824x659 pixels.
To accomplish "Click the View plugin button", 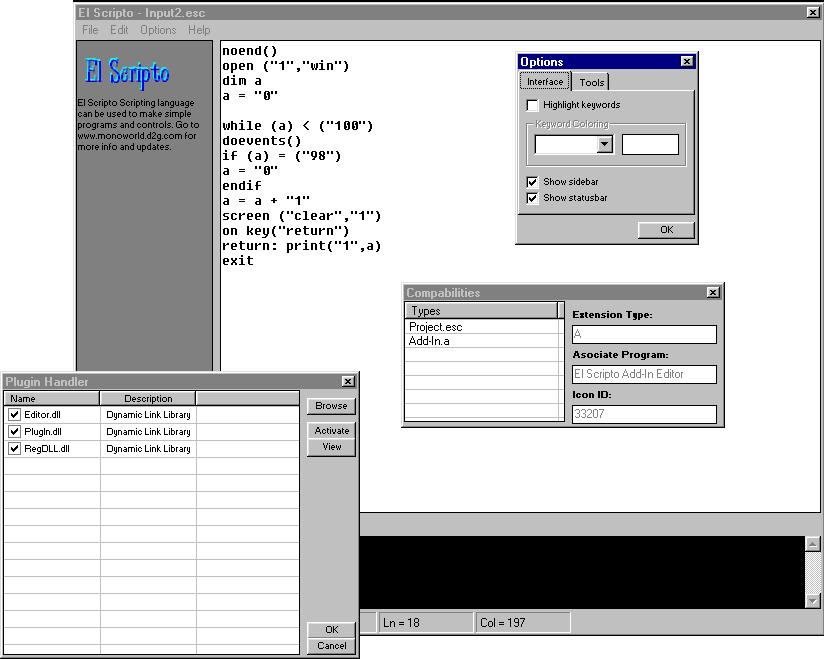I will point(331,447).
